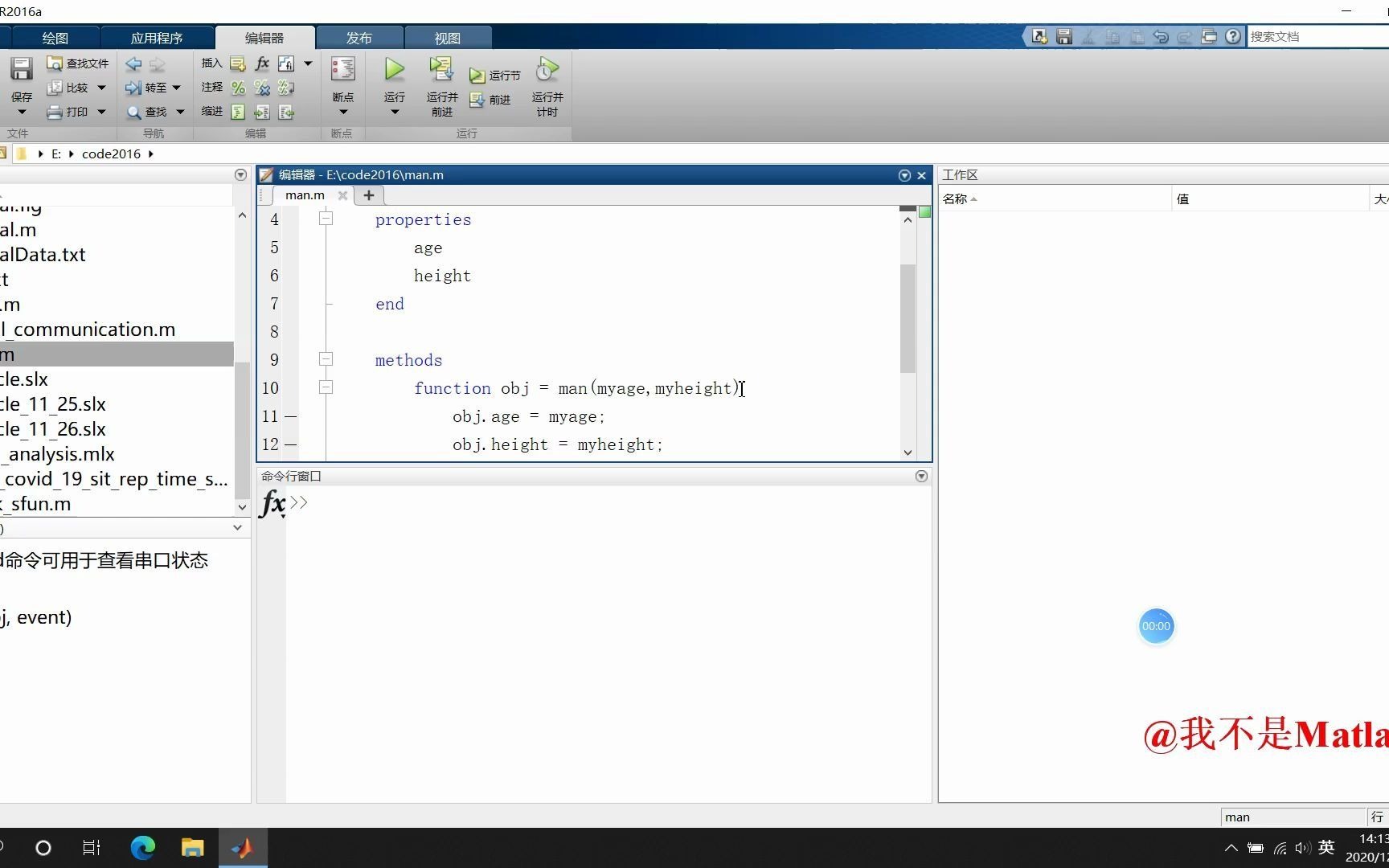Select the 编辑器 (Editor) tab
This screenshot has width=1389, height=868.
click(x=264, y=38)
